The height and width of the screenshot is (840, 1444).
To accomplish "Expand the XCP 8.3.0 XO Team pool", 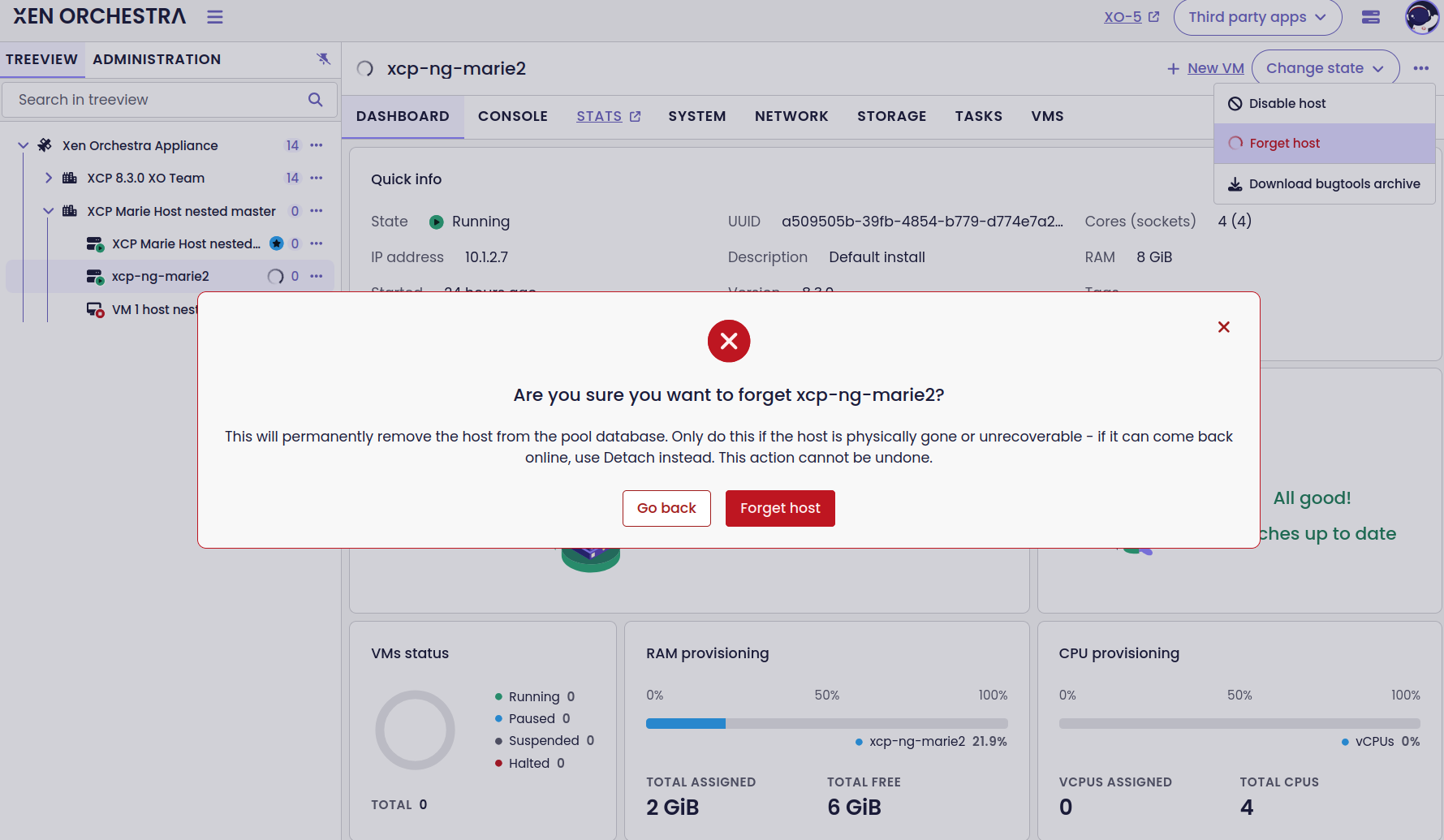I will 49,178.
